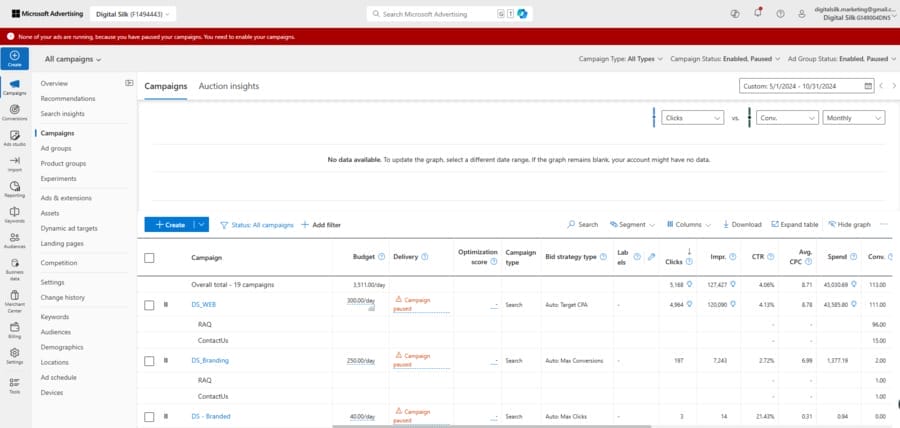The height and width of the screenshot is (428, 900).
Task: Click Expand table button
Action: tap(794, 224)
